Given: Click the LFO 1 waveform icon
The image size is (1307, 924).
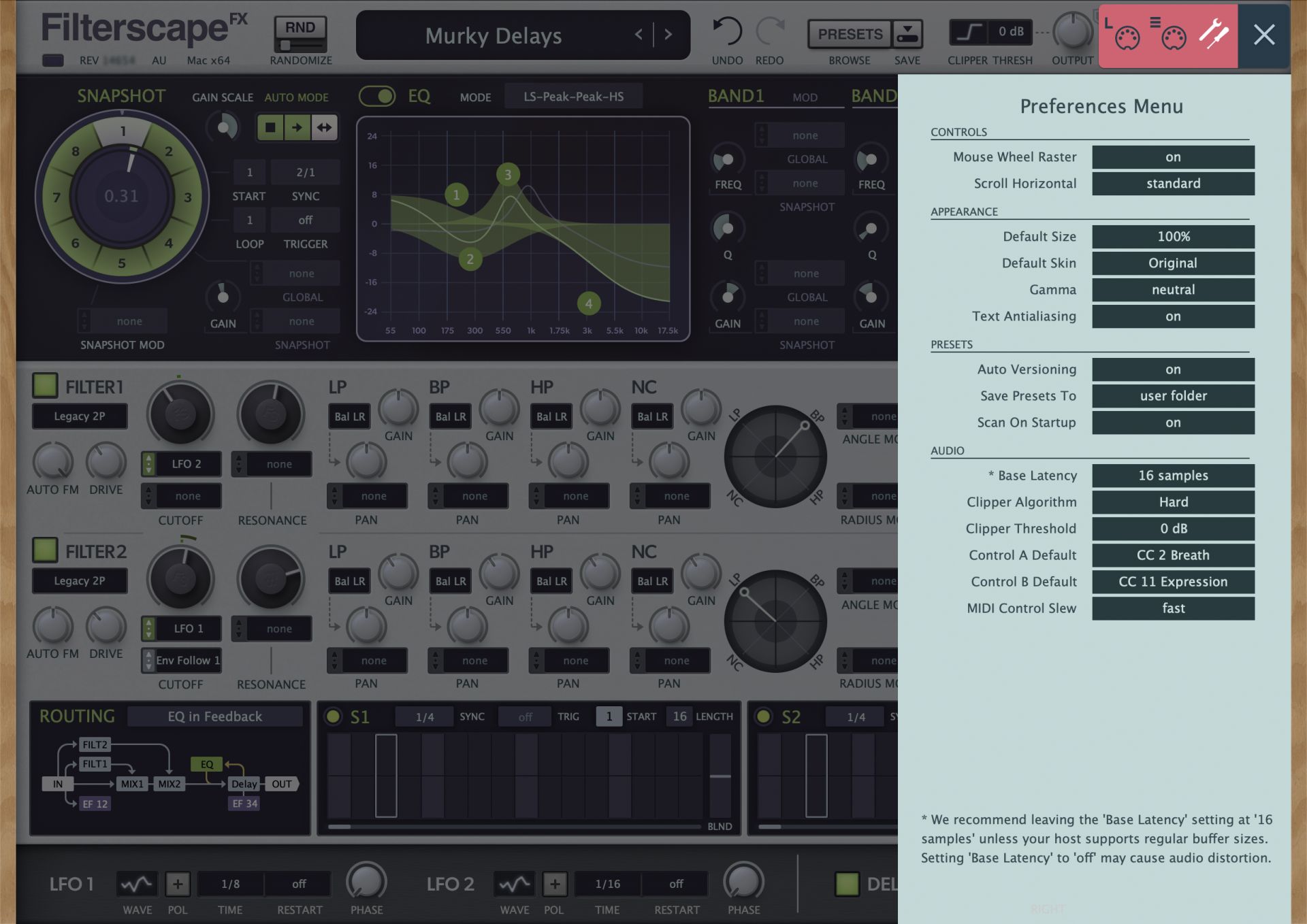Looking at the screenshot, I should pyautogui.click(x=137, y=884).
